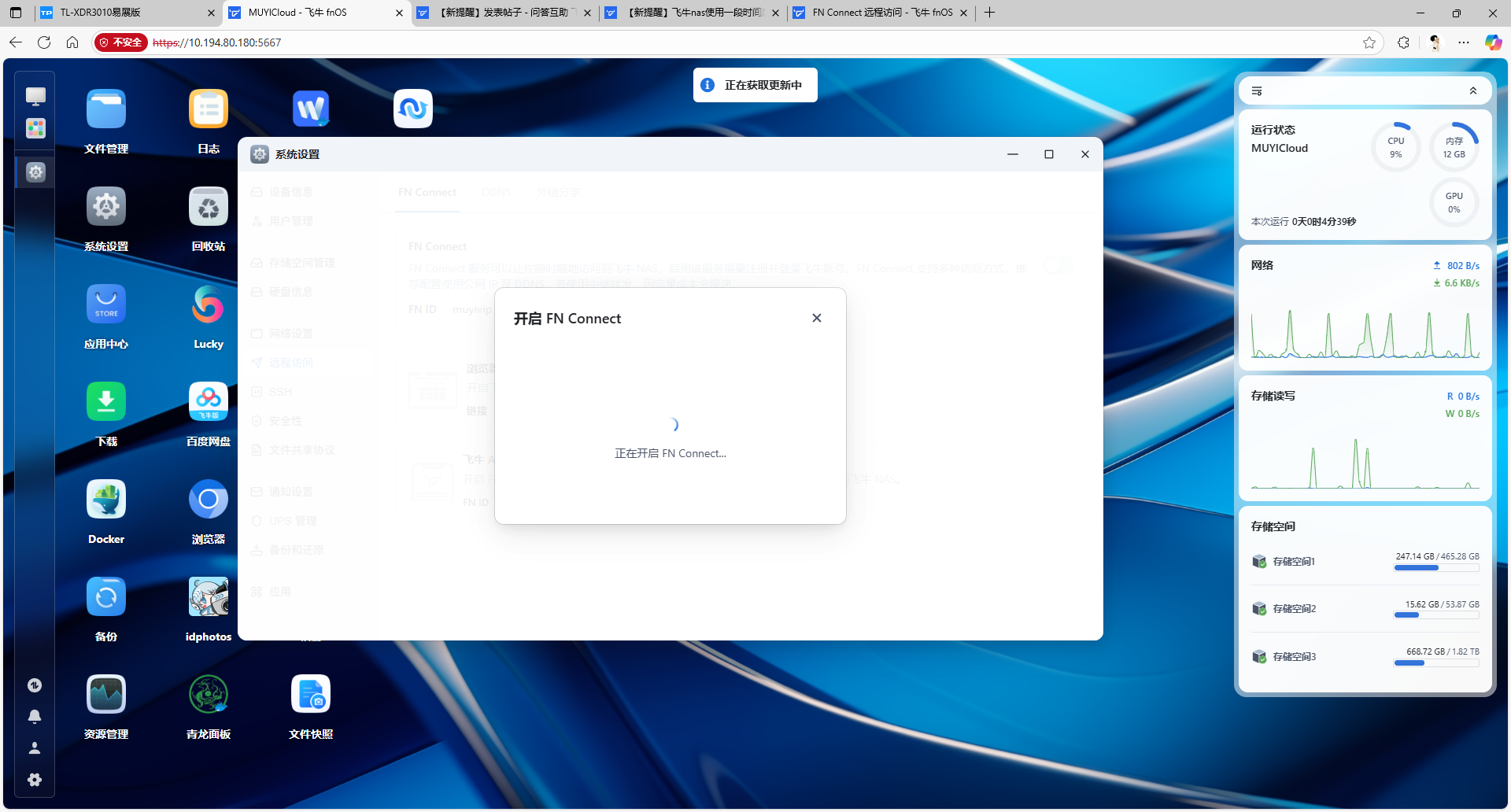This screenshot has width=1511, height=812.
Task: Open the 文件快照 file snapshot icon
Action: pyautogui.click(x=311, y=694)
